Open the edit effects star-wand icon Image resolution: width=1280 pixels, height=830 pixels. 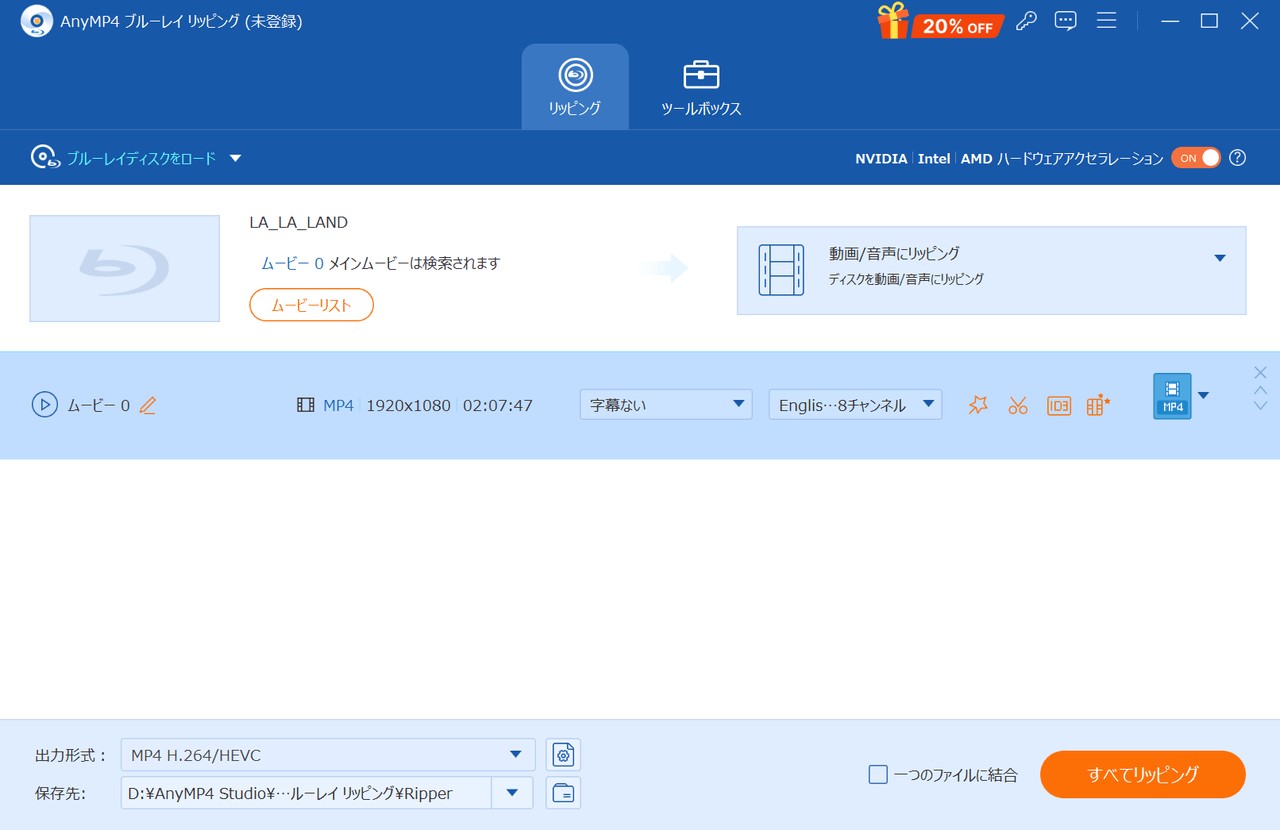pos(978,405)
